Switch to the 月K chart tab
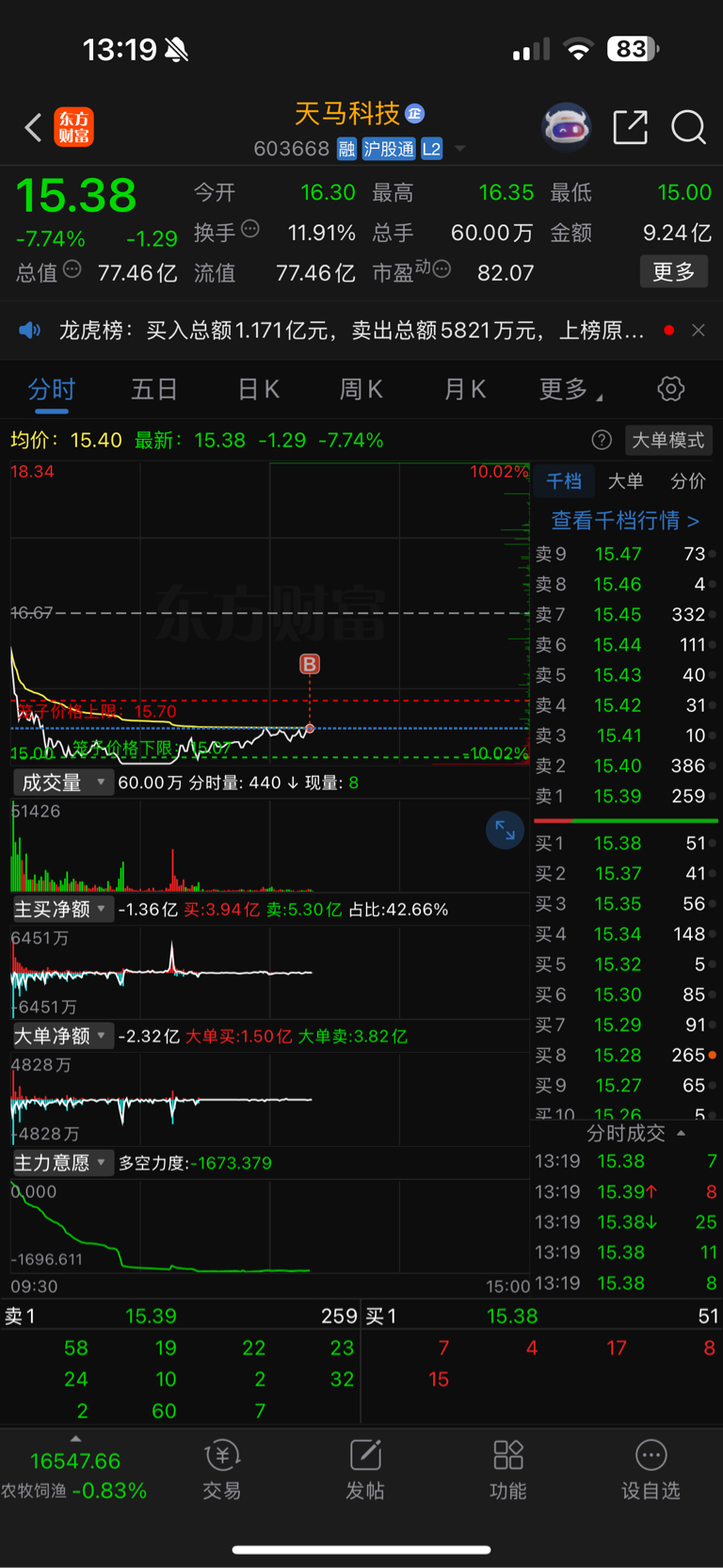The image size is (723, 1568). point(464,389)
